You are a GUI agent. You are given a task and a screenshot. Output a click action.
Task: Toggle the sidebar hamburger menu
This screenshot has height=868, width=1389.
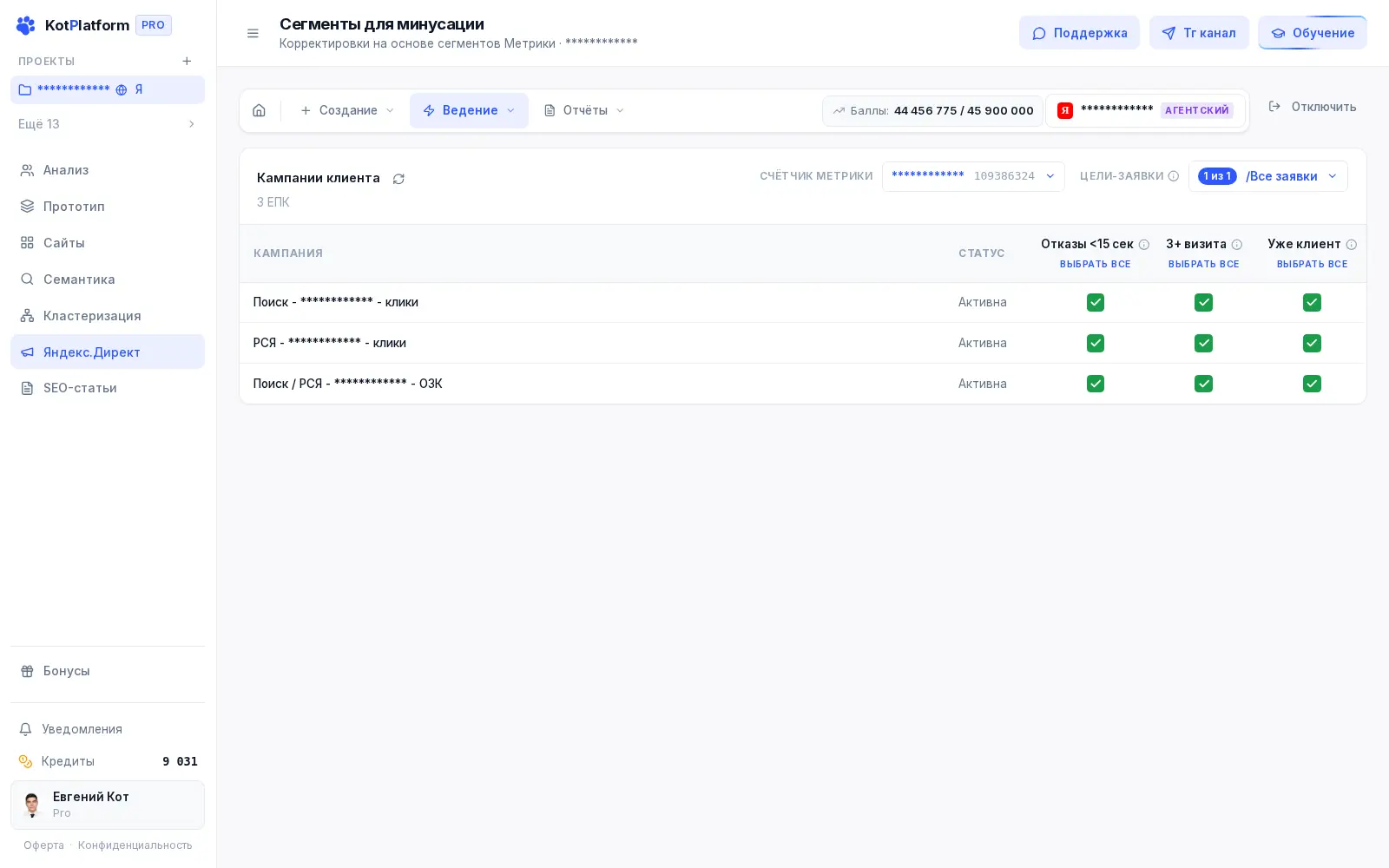(253, 33)
